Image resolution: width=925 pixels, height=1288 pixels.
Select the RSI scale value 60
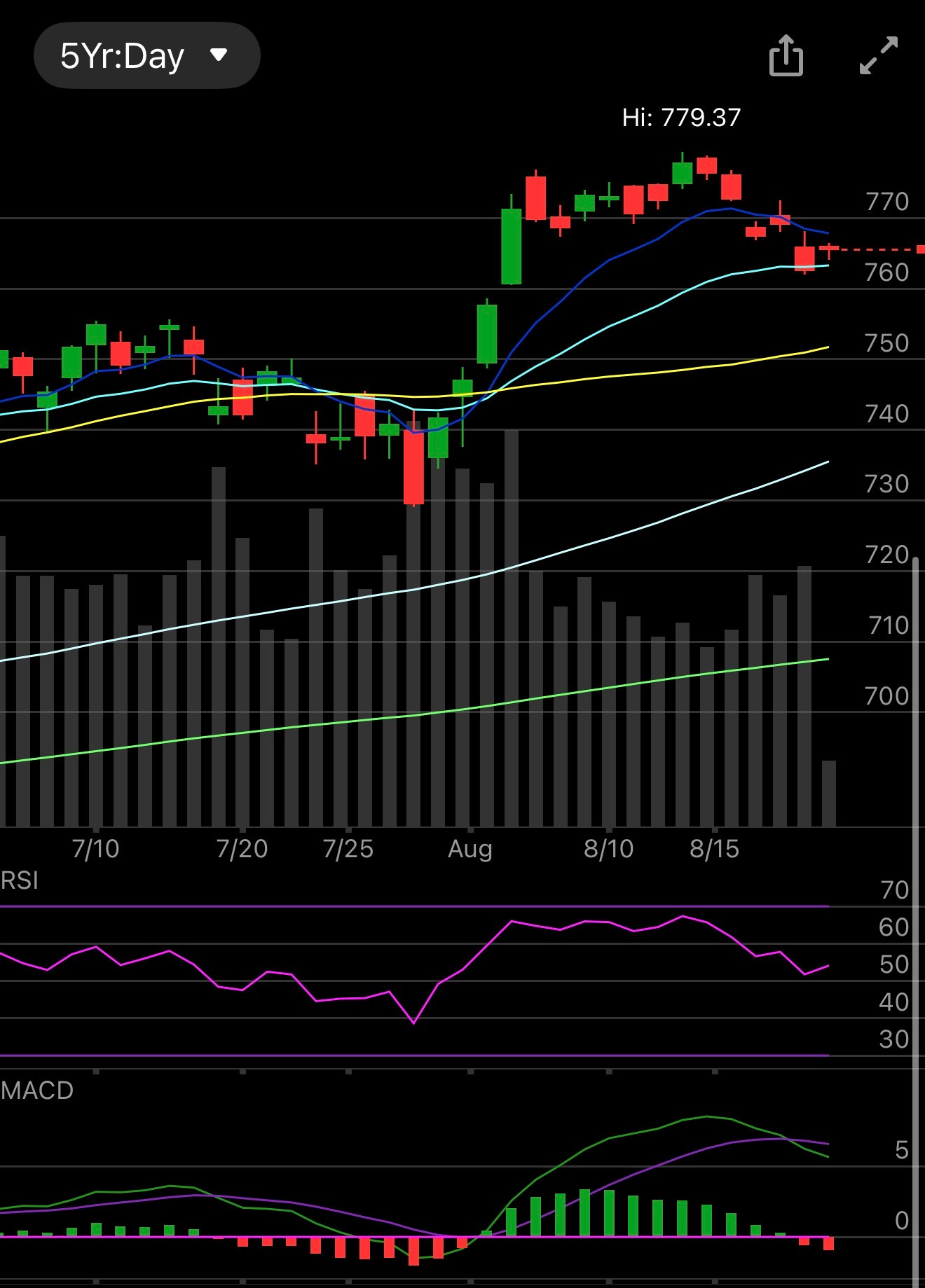(x=894, y=927)
